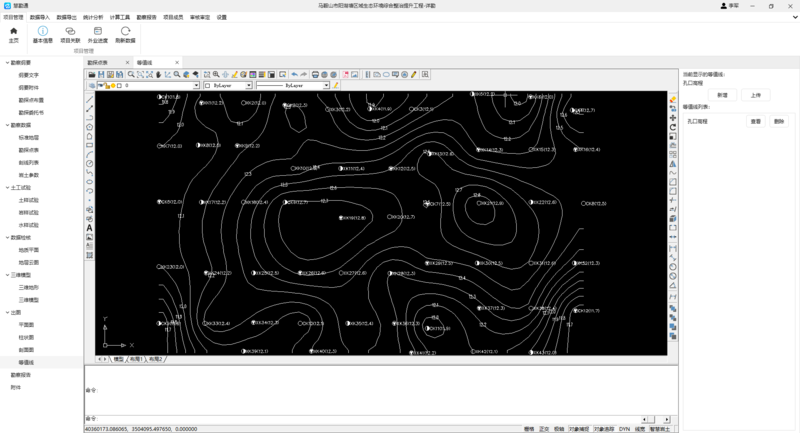
Task: Select the pan hand tool
Action: point(159,74)
